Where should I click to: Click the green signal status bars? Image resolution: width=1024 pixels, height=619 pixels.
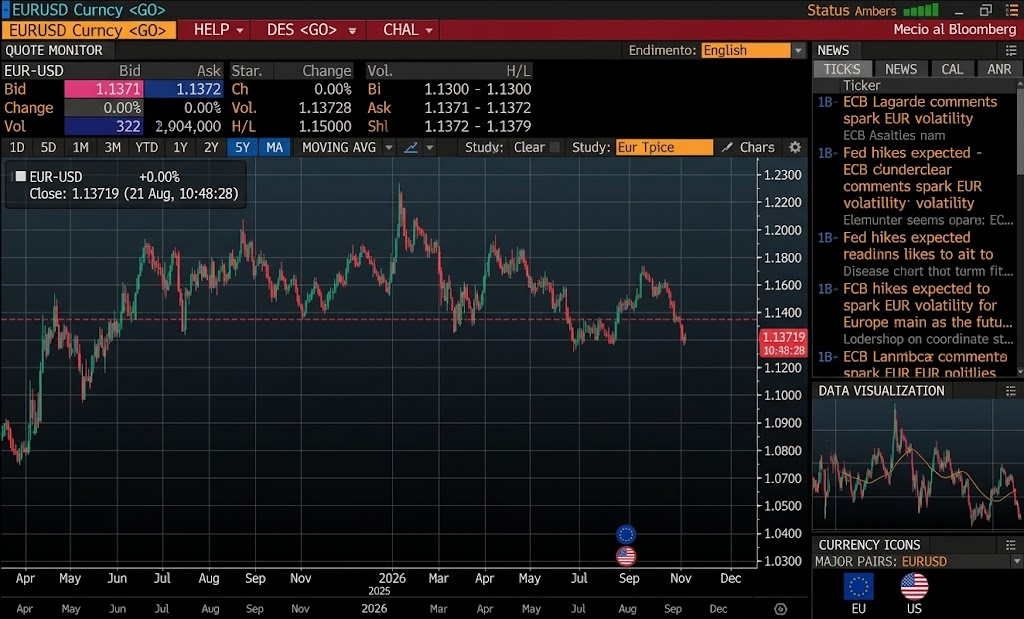coord(921,10)
